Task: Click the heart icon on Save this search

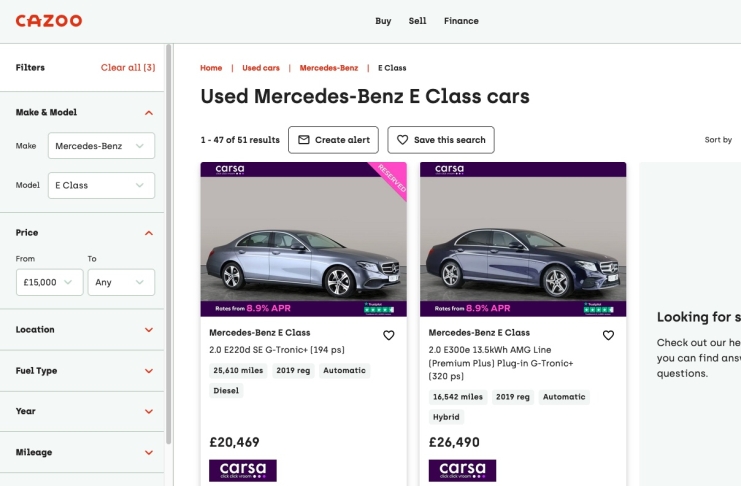Action: [403, 140]
